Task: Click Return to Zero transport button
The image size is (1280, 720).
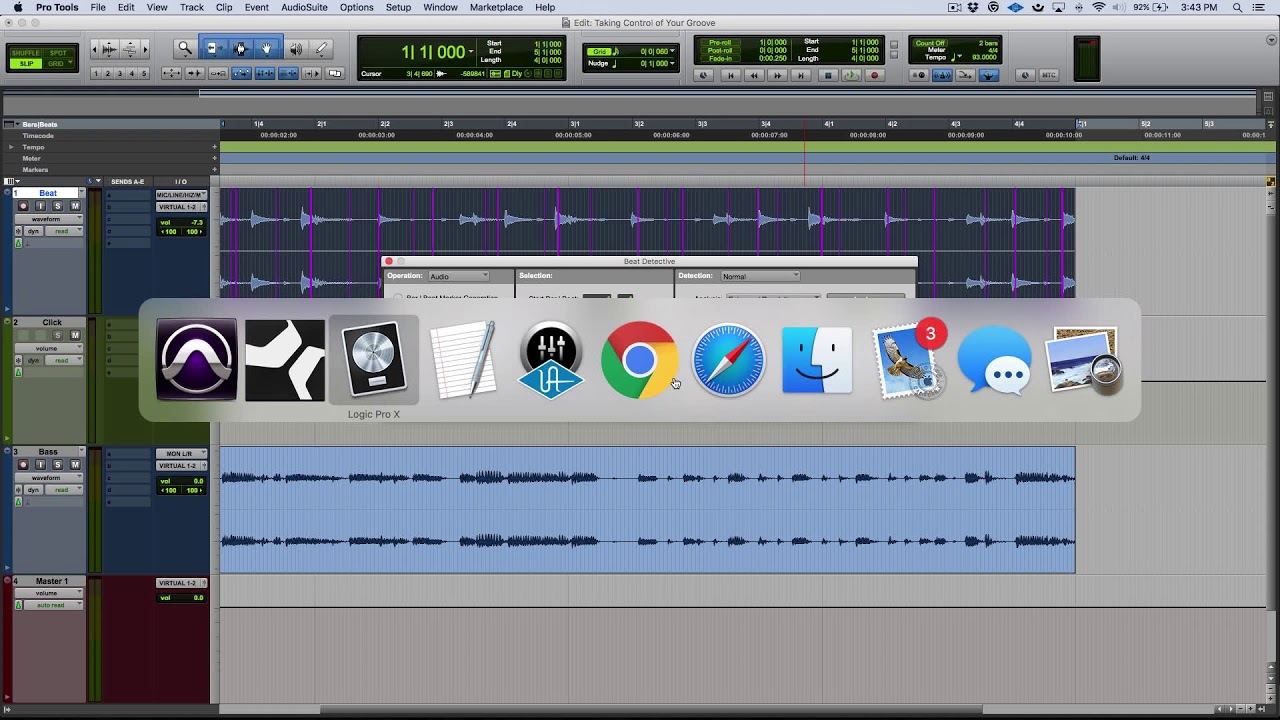Action: pyautogui.click(x=730, y=75)
